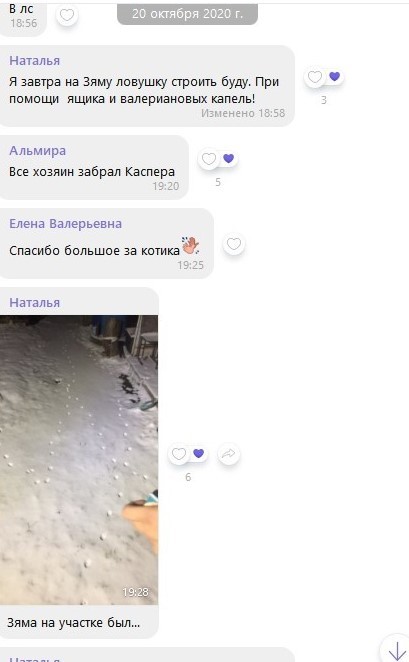Open Наталья's name above ловушку message
409x662 pixels.
pyautogui.click(x=35, y=61)
